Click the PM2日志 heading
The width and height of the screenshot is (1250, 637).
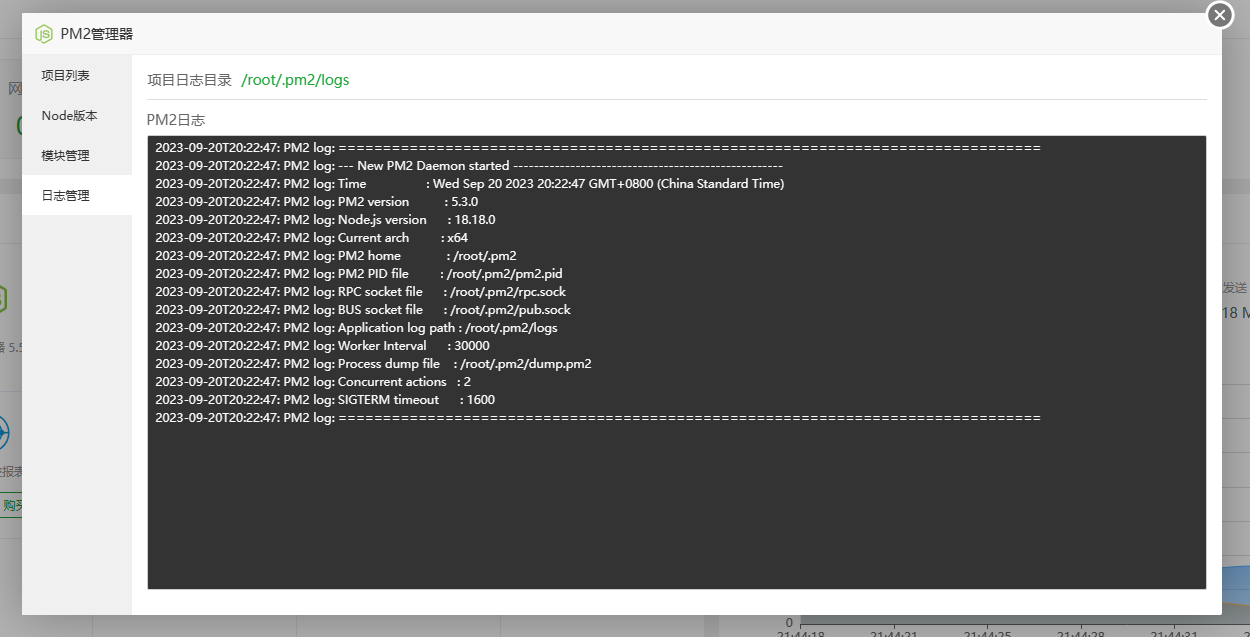[x=176, y=120]
